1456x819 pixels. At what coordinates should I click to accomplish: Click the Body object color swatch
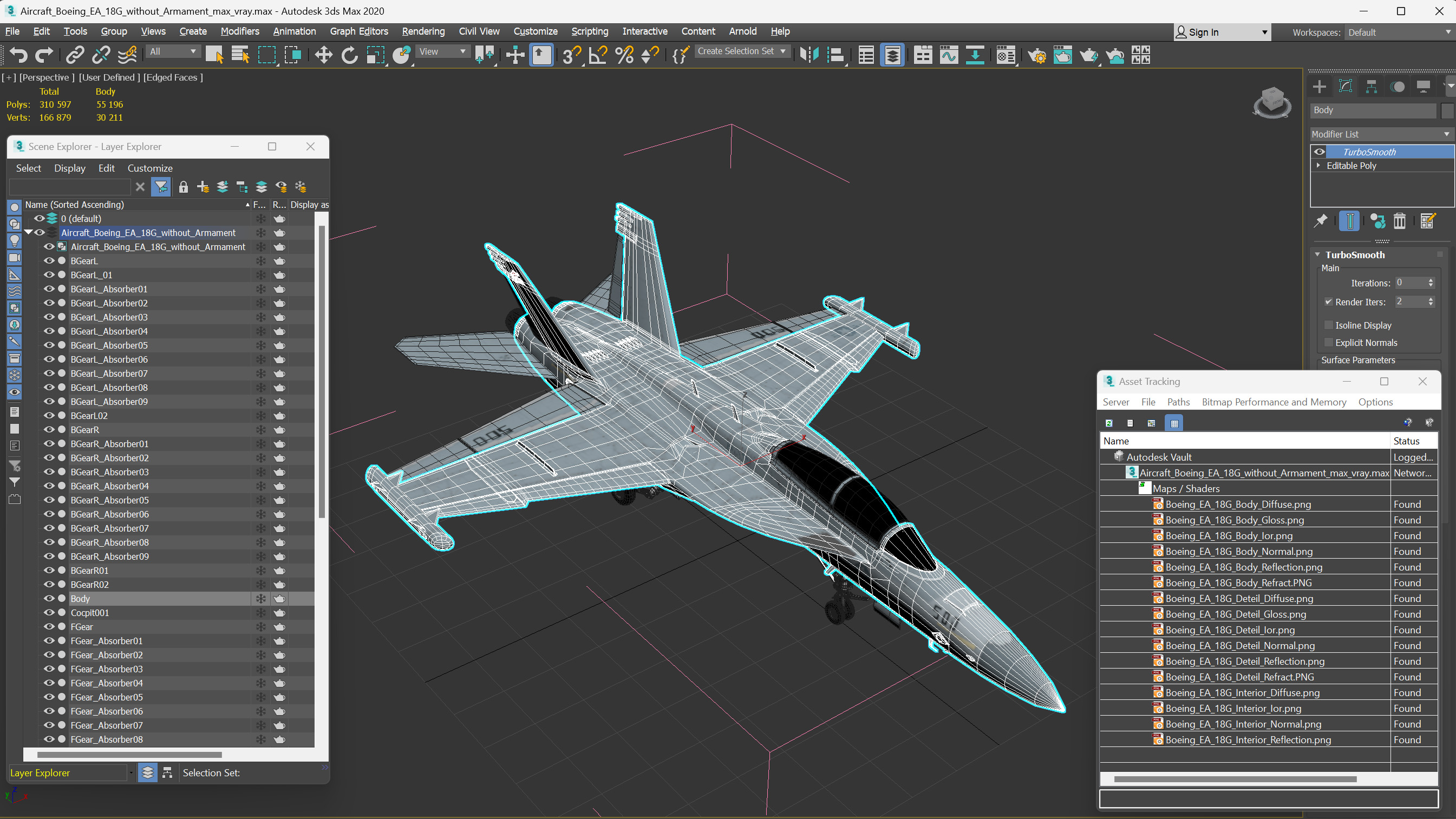[x=1446, y=110]
